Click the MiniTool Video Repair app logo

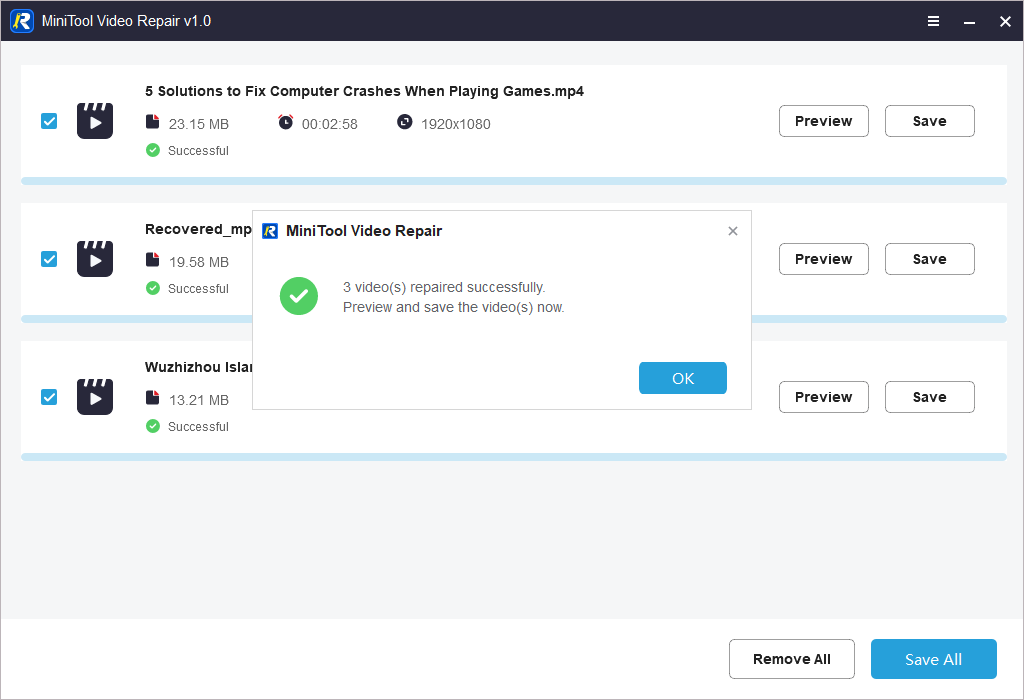(x=22, y=21)
